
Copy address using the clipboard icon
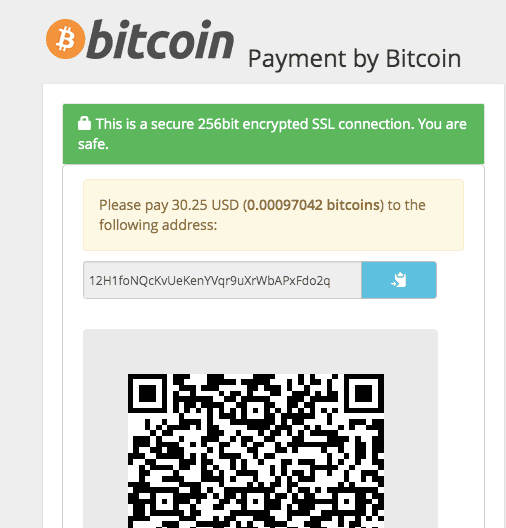click(399, 280)
